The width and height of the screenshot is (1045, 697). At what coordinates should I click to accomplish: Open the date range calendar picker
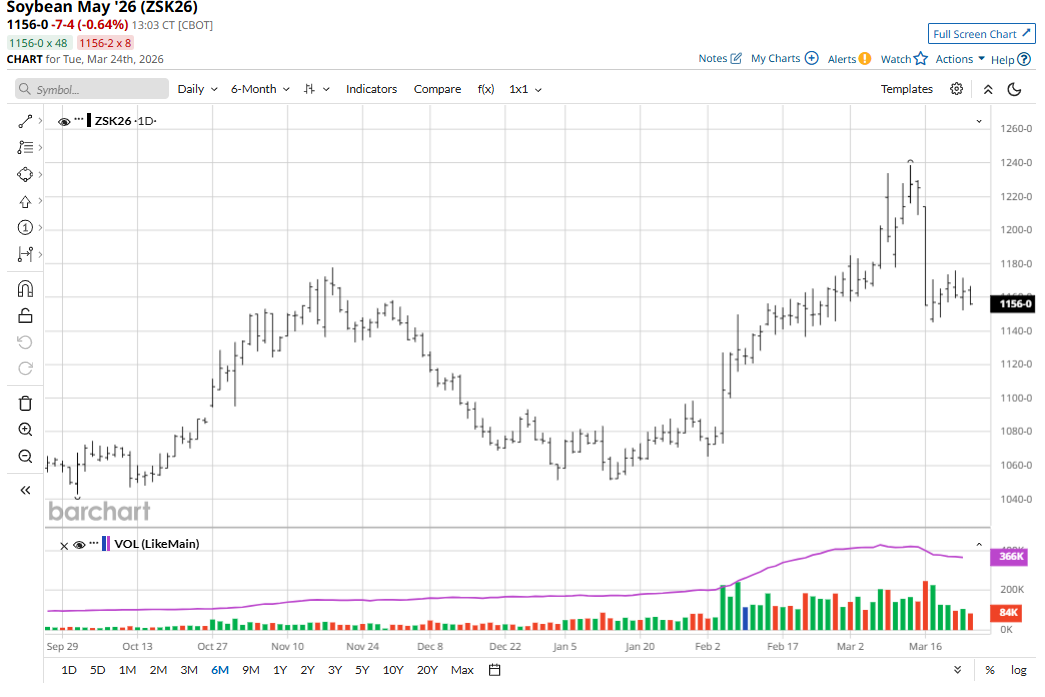[495, 670]
